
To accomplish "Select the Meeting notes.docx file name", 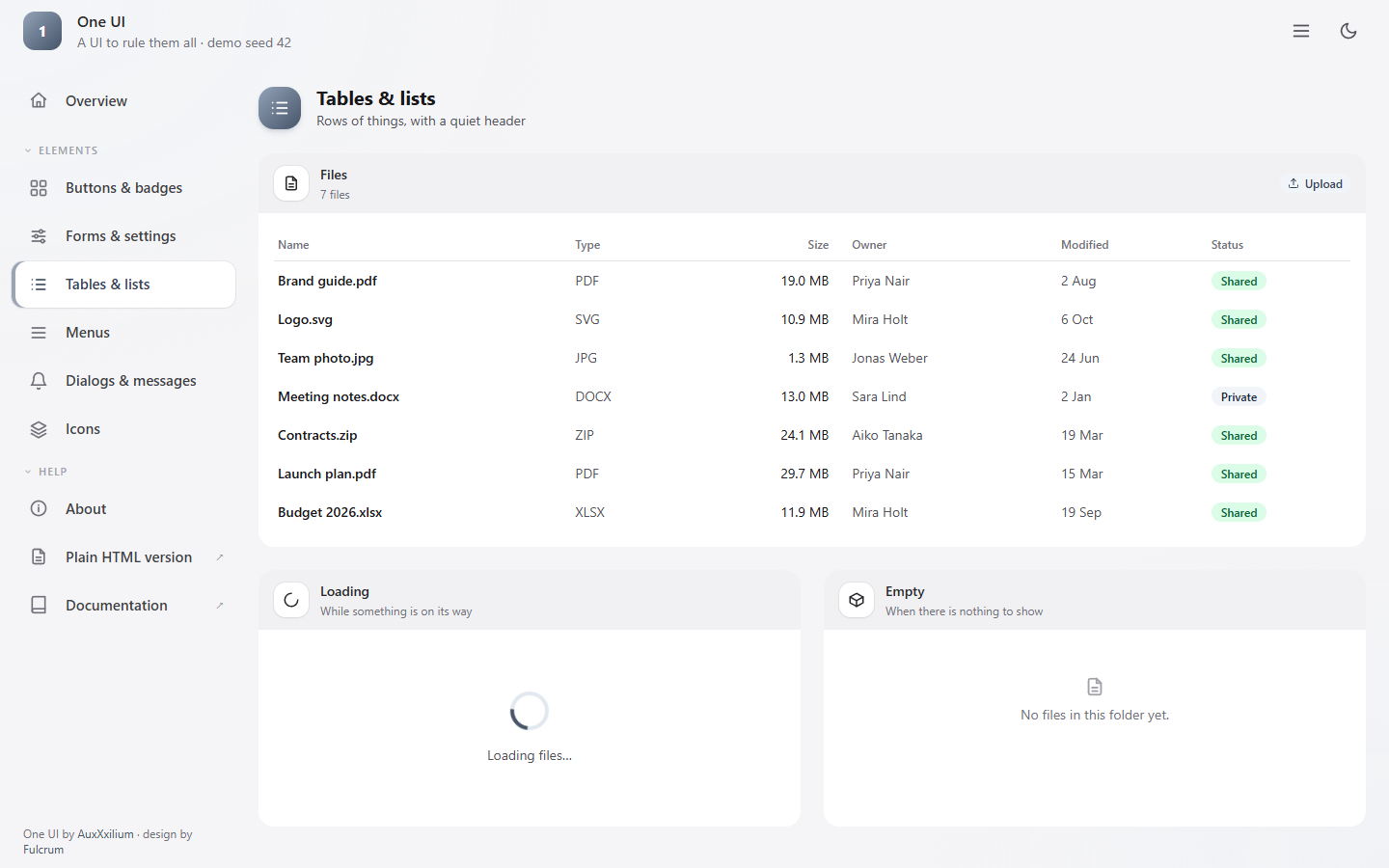I will pos(339,396).
